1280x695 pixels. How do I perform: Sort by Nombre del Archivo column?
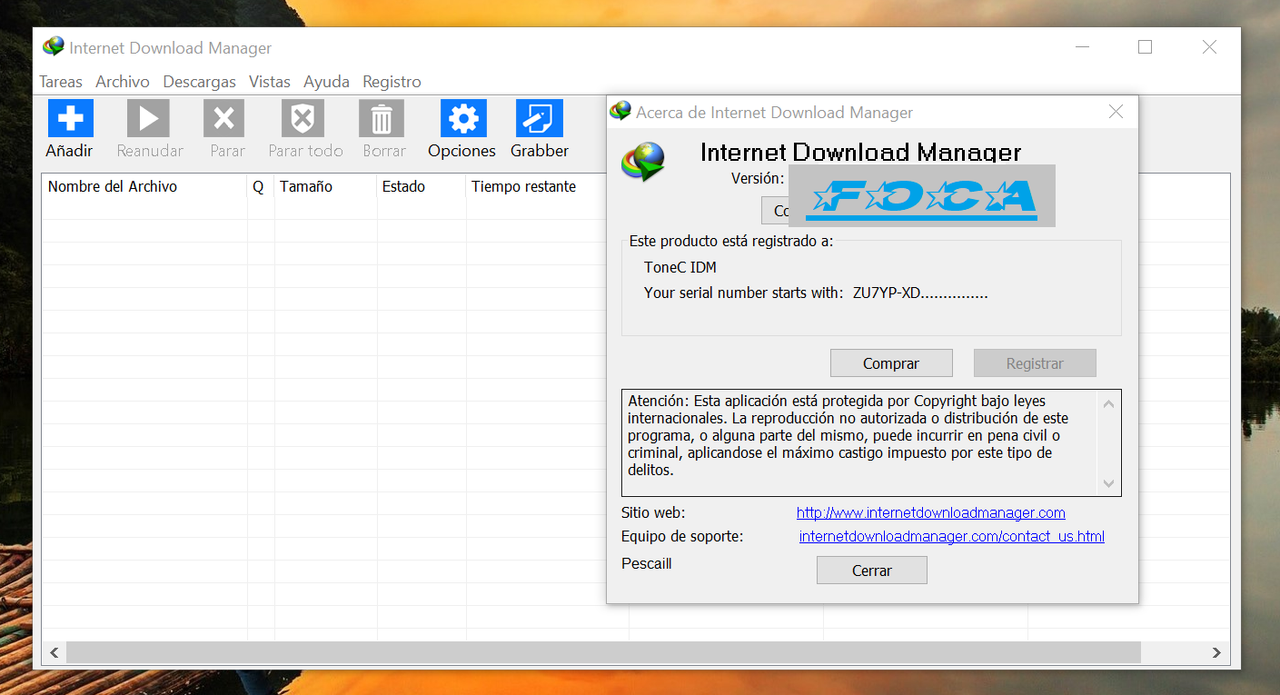(x=144, y=187)
